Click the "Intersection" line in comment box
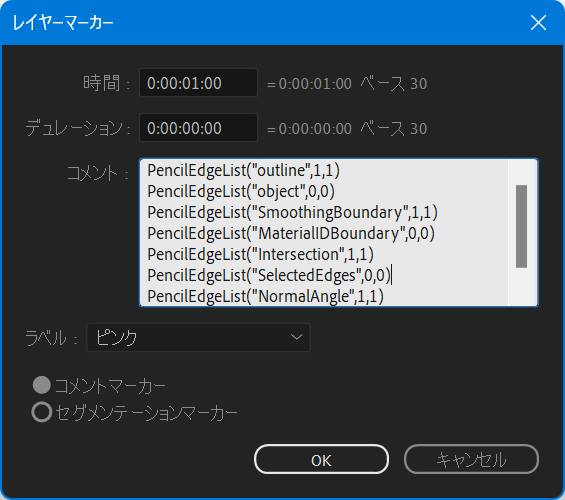The image size is (565, 500). tap(261, 254)
